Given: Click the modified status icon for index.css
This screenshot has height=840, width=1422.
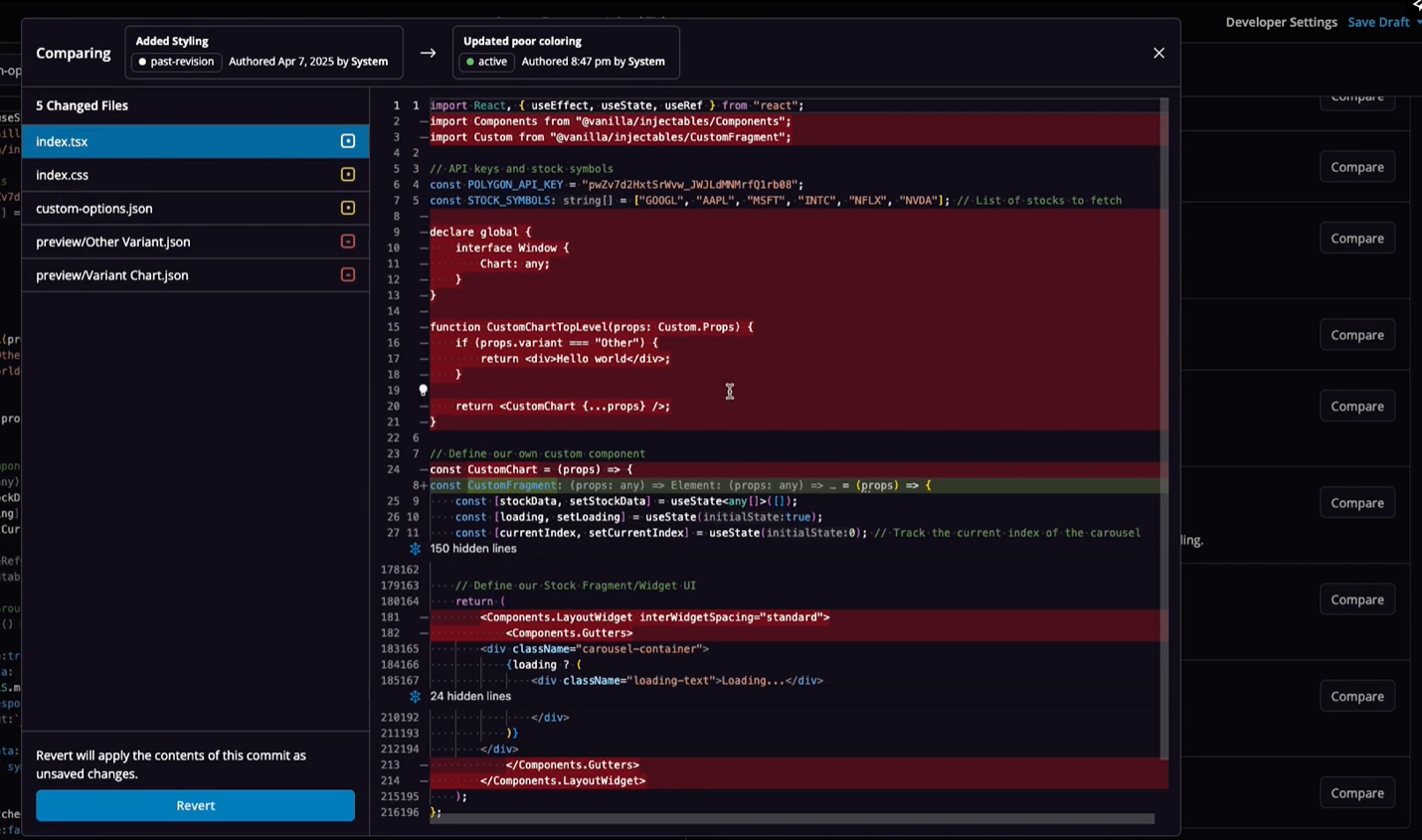Looking at the screenshot, I should [348, 175].
